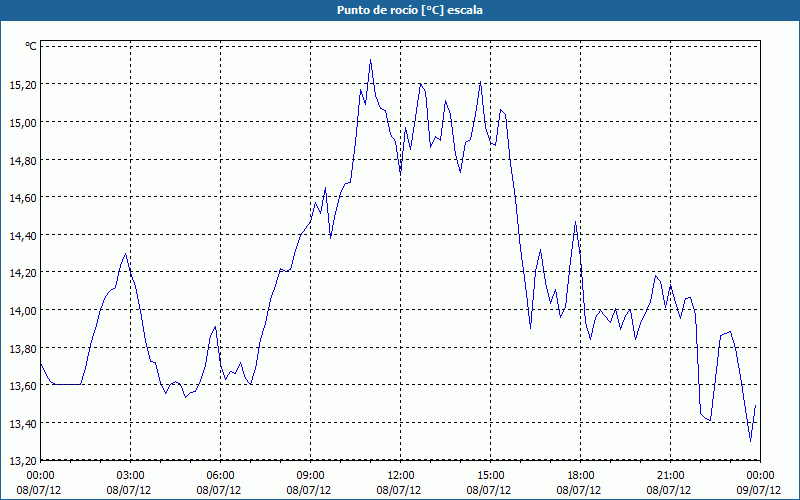Screen dimensions: 800x500
Task: Click the lowest point of the dew point curve
Action: [751, 441]
